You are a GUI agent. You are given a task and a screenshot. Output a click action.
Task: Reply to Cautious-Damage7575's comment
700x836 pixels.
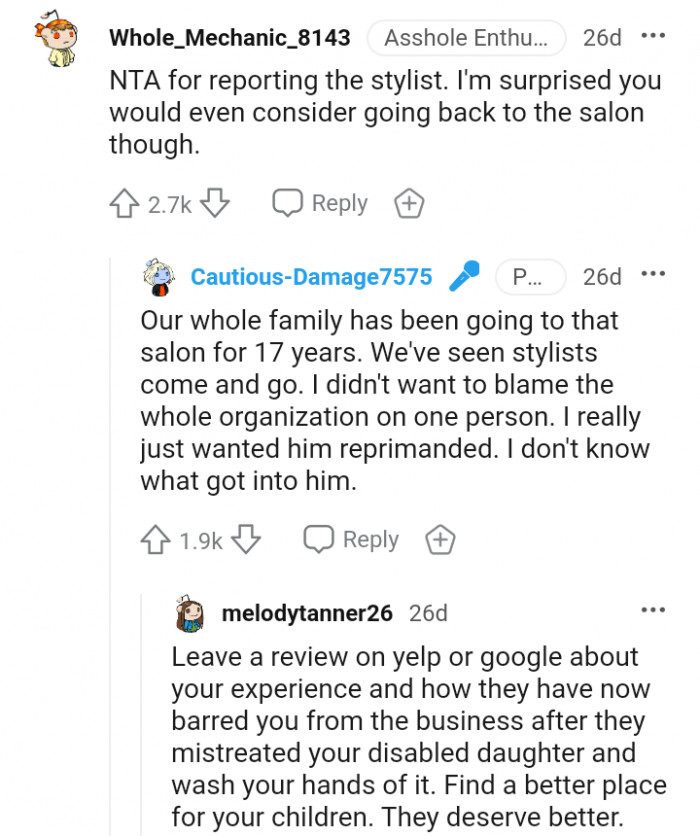click(351, 540)
